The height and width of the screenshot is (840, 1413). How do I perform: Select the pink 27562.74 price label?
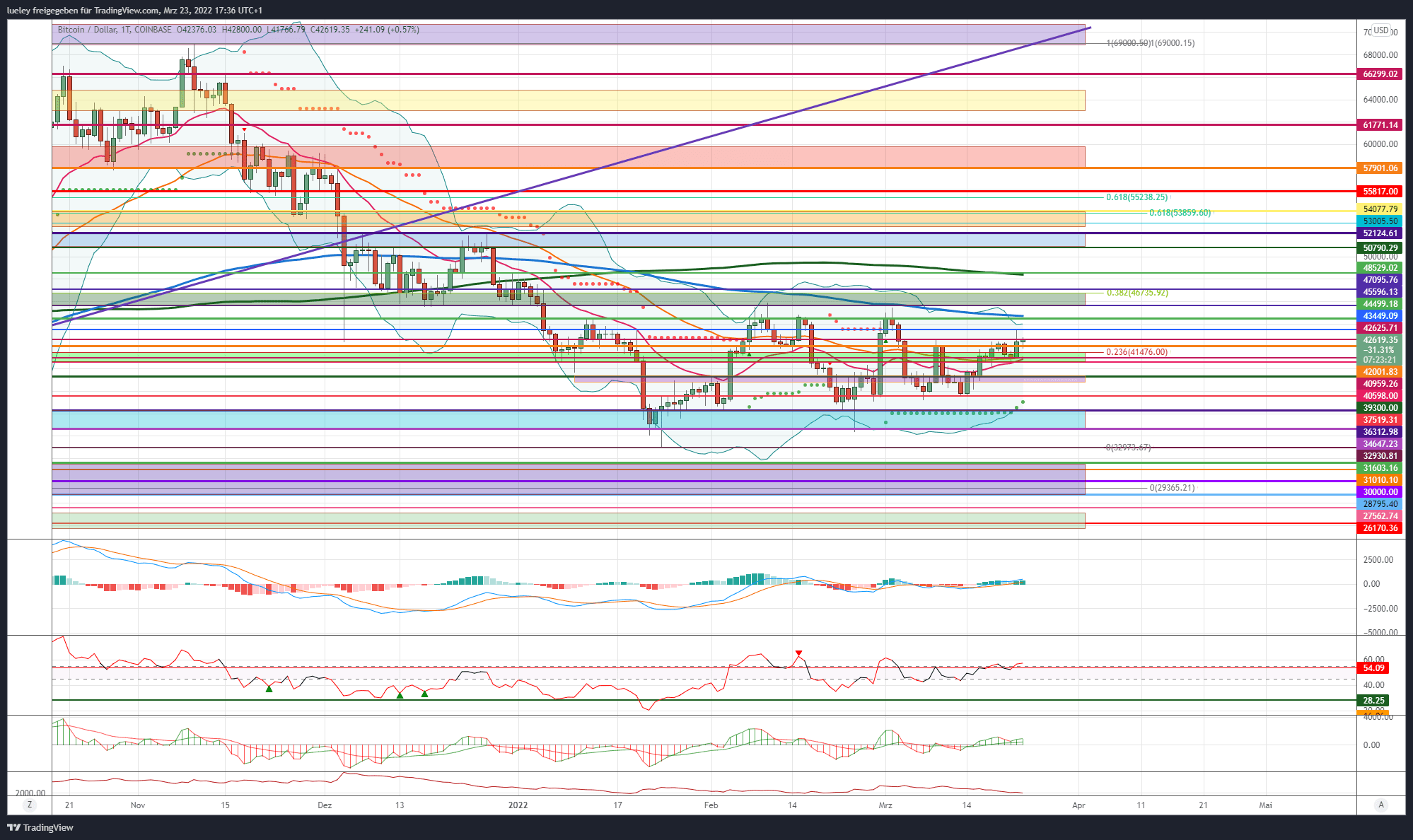click(x=1380, y=516)
